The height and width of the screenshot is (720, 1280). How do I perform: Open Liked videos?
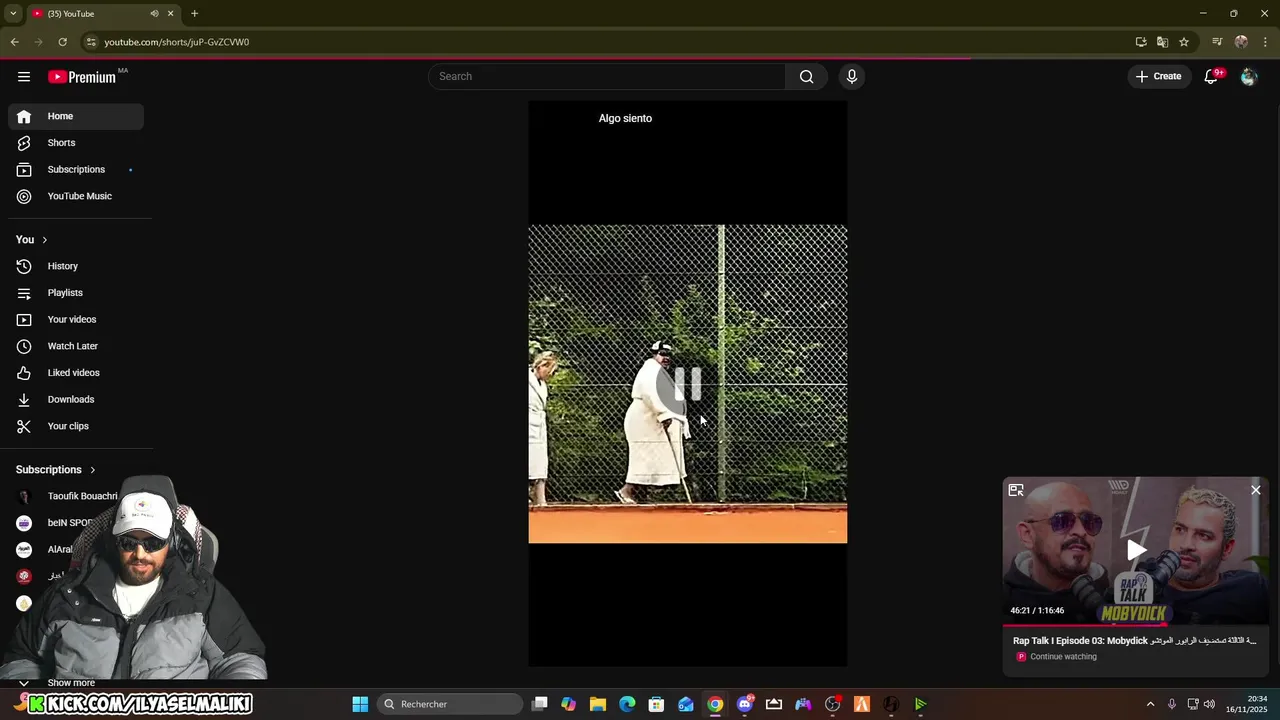76,373
